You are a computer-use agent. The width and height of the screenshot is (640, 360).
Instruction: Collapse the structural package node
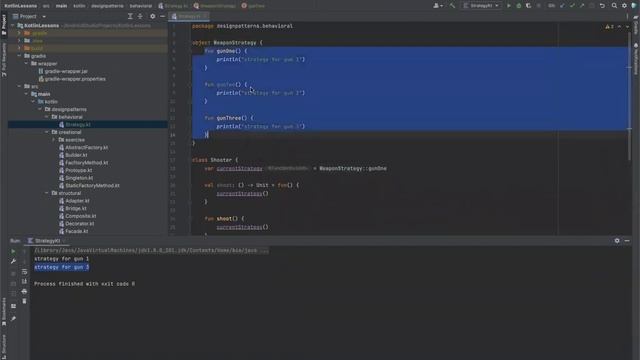(x=47, y=193)
